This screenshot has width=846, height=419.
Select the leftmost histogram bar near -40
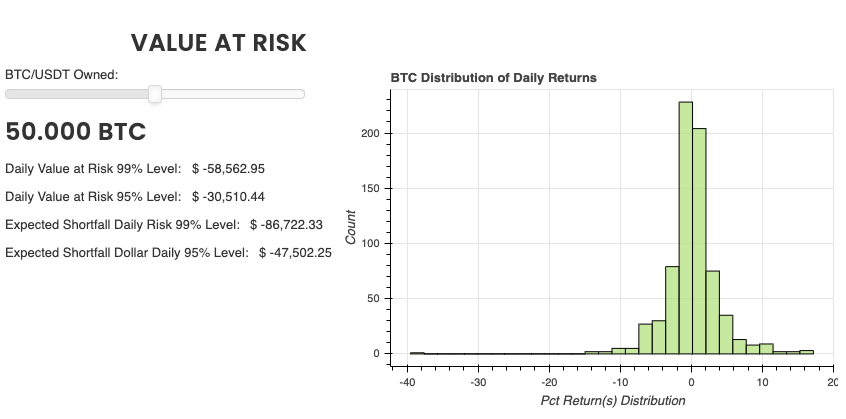[417, 353]
